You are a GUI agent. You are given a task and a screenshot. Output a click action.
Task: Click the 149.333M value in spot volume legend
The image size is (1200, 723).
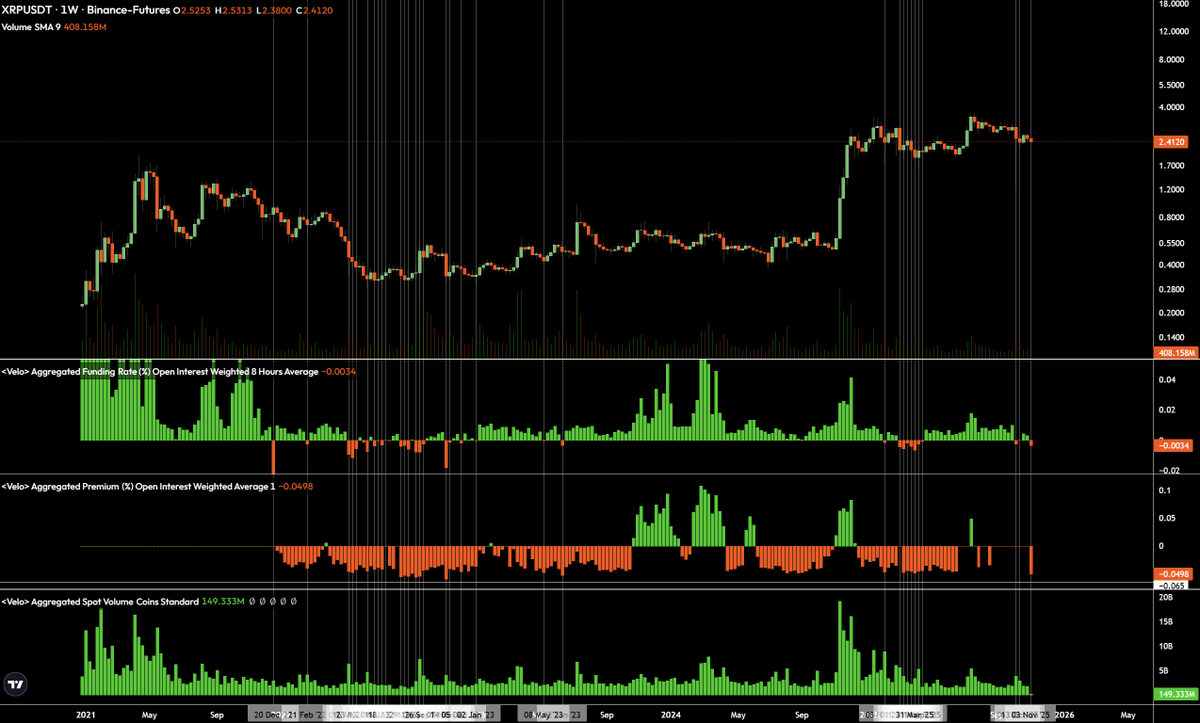[223, 602]
